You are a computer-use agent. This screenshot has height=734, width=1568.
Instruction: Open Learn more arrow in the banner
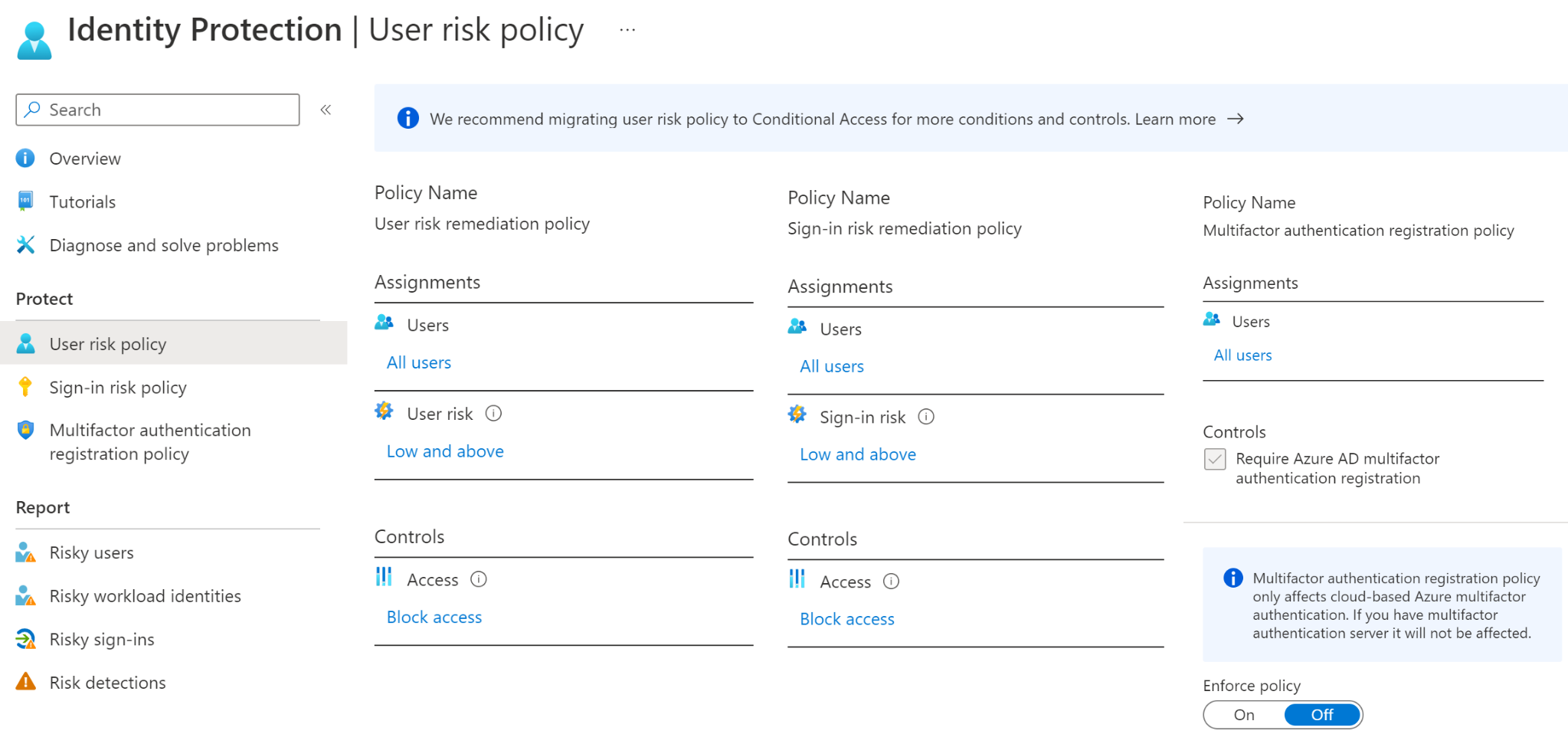1236,119
